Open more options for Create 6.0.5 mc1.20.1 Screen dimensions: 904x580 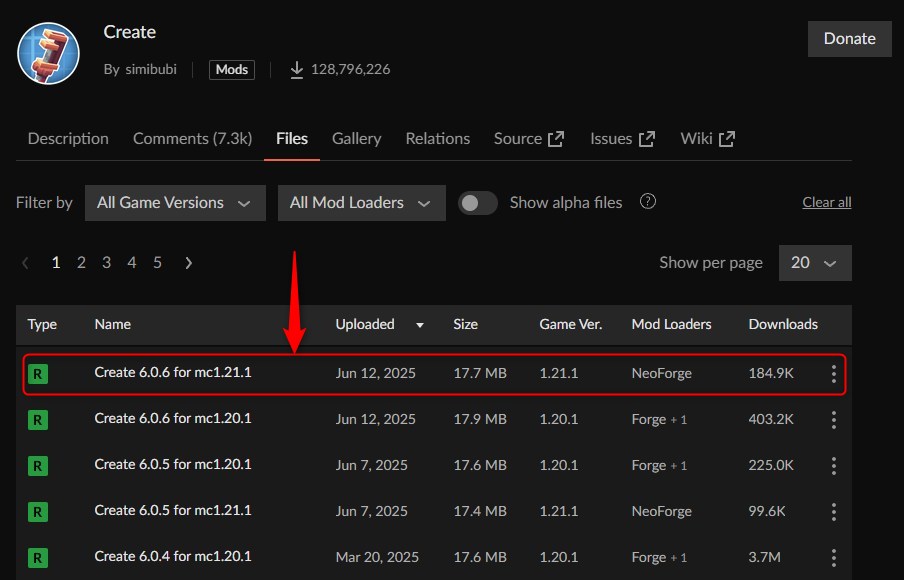[834, 465]
